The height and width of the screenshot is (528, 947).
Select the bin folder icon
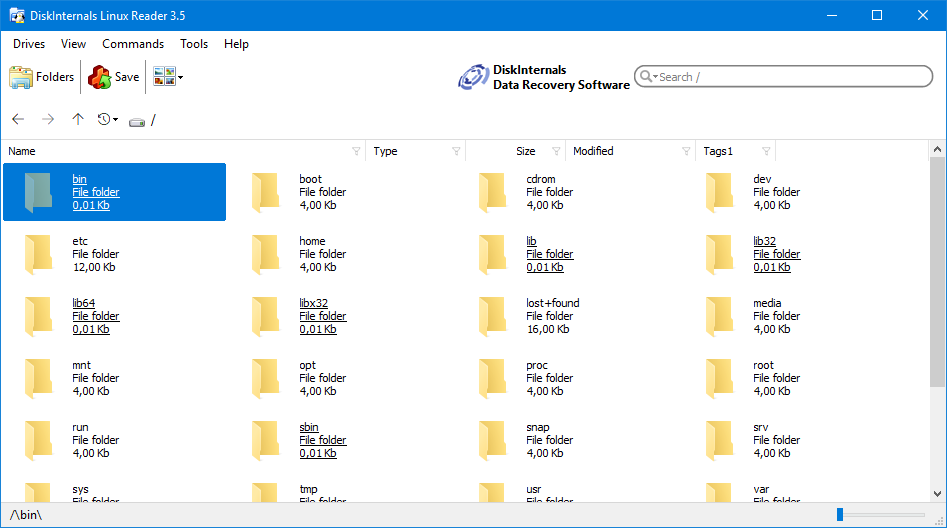pyautogui.click(x=38, y=192)
